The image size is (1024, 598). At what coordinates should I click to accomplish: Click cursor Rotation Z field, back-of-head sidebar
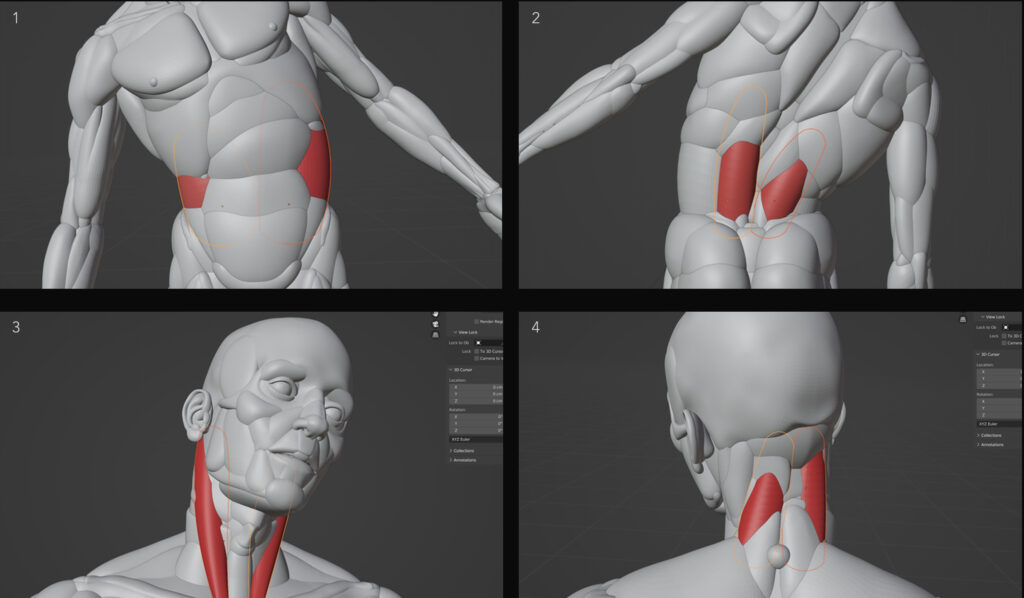1000,415
